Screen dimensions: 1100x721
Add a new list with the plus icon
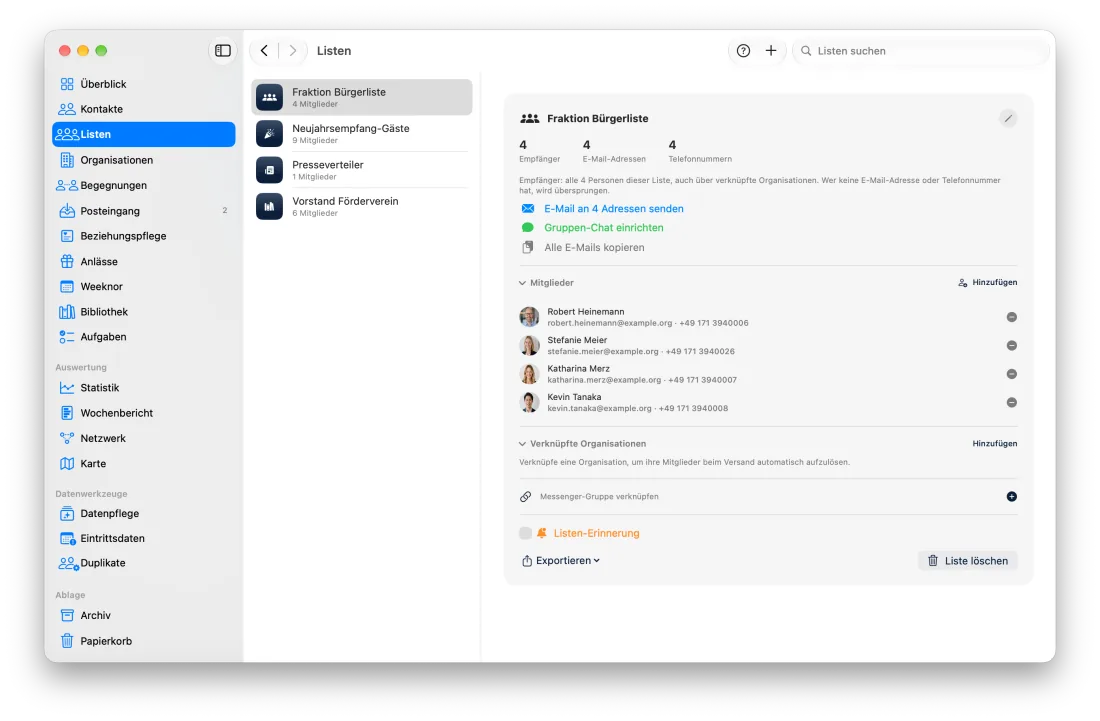(x=771, y=50)
